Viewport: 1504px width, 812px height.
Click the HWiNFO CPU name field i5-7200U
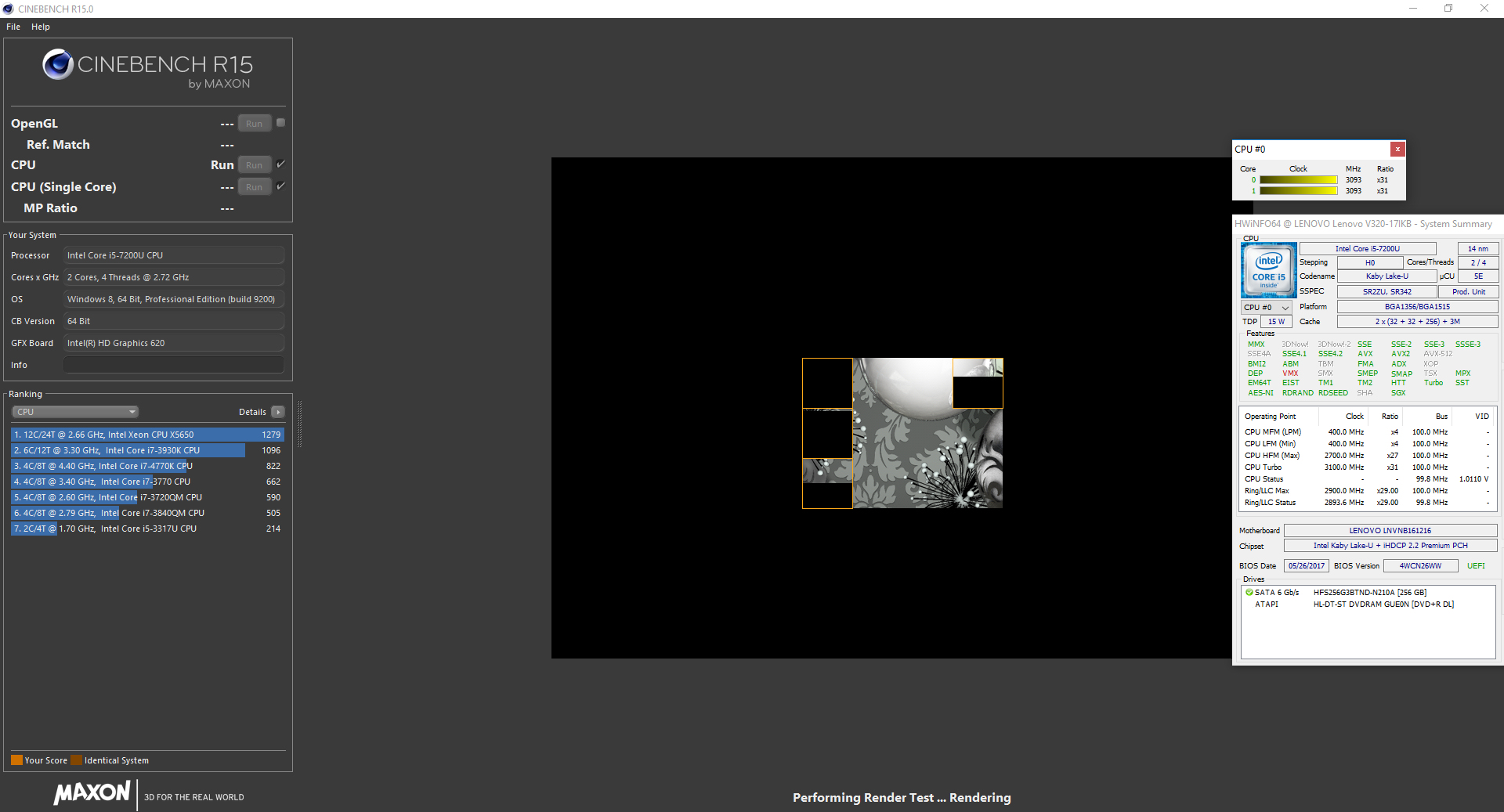click(1368, 249)
